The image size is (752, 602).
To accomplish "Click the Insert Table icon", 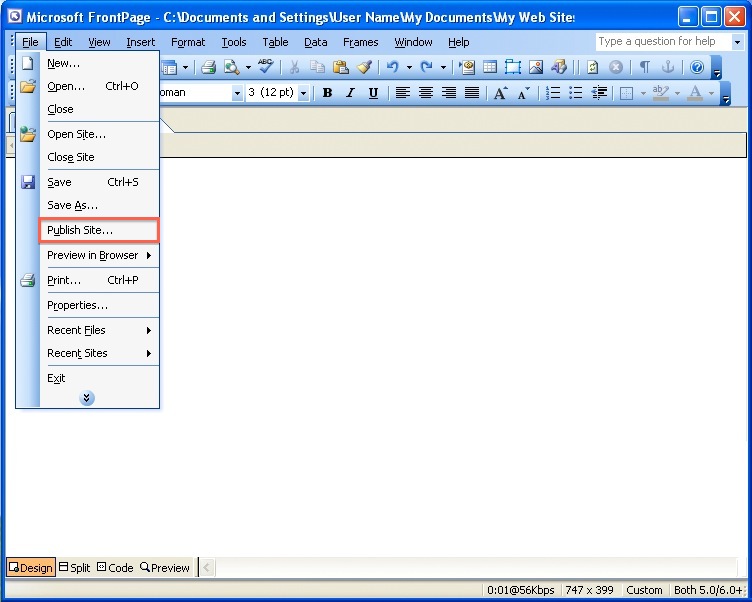I will tap(490, 67).
